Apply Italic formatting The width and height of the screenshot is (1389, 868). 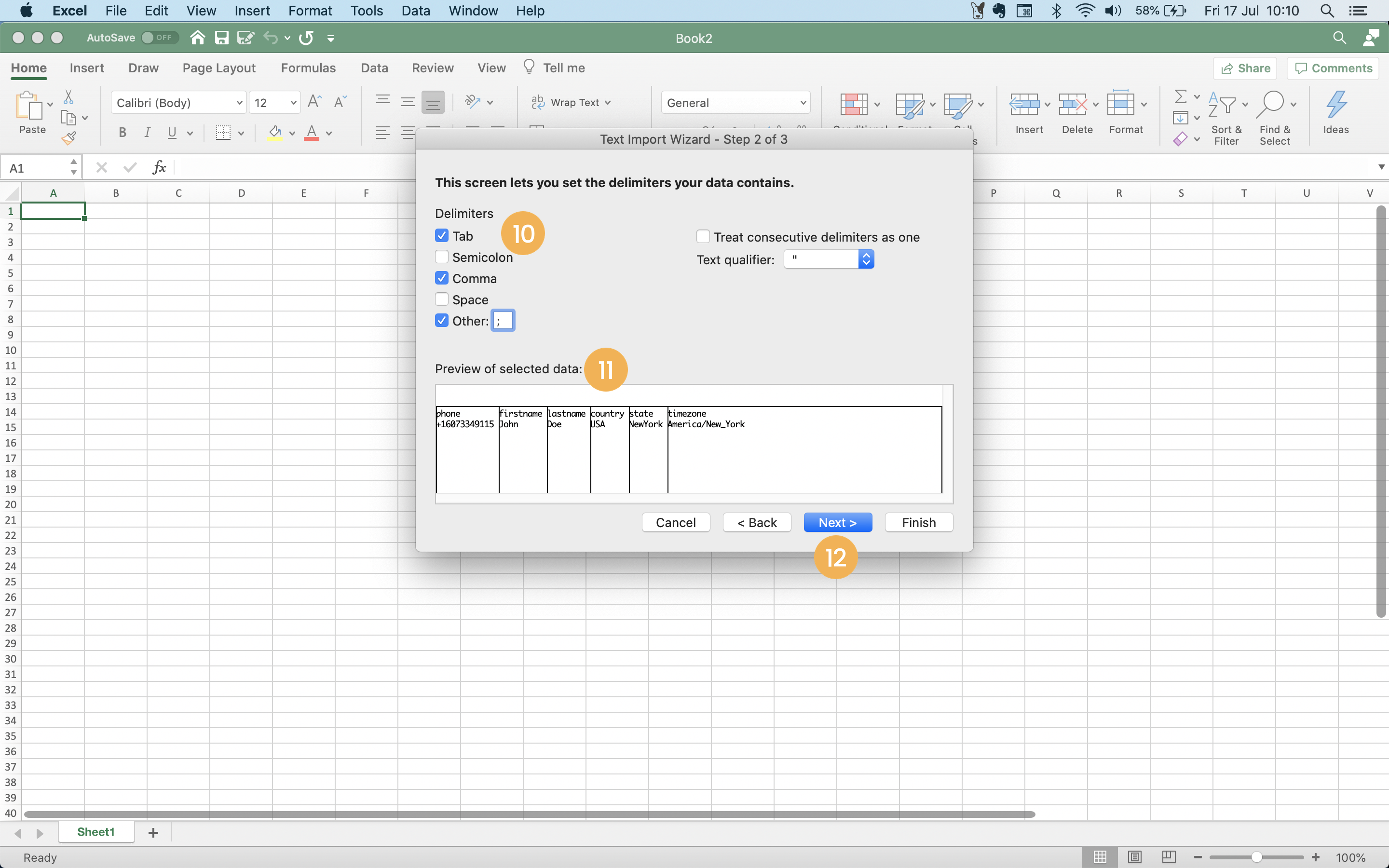[148, 133]
